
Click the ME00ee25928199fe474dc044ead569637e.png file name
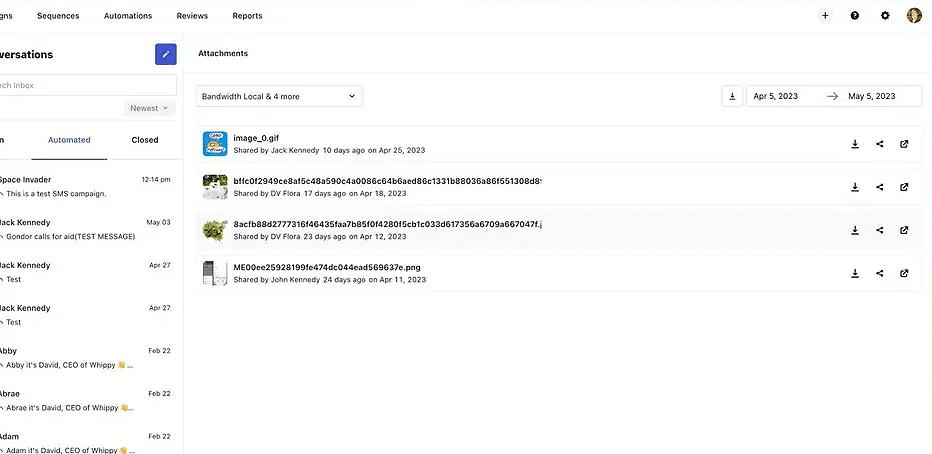(327, 267)
